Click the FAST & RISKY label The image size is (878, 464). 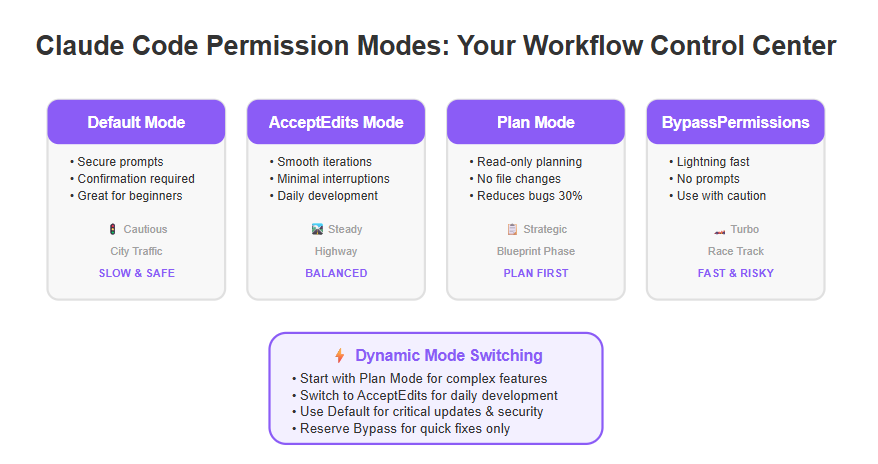(x=736, y=273)
